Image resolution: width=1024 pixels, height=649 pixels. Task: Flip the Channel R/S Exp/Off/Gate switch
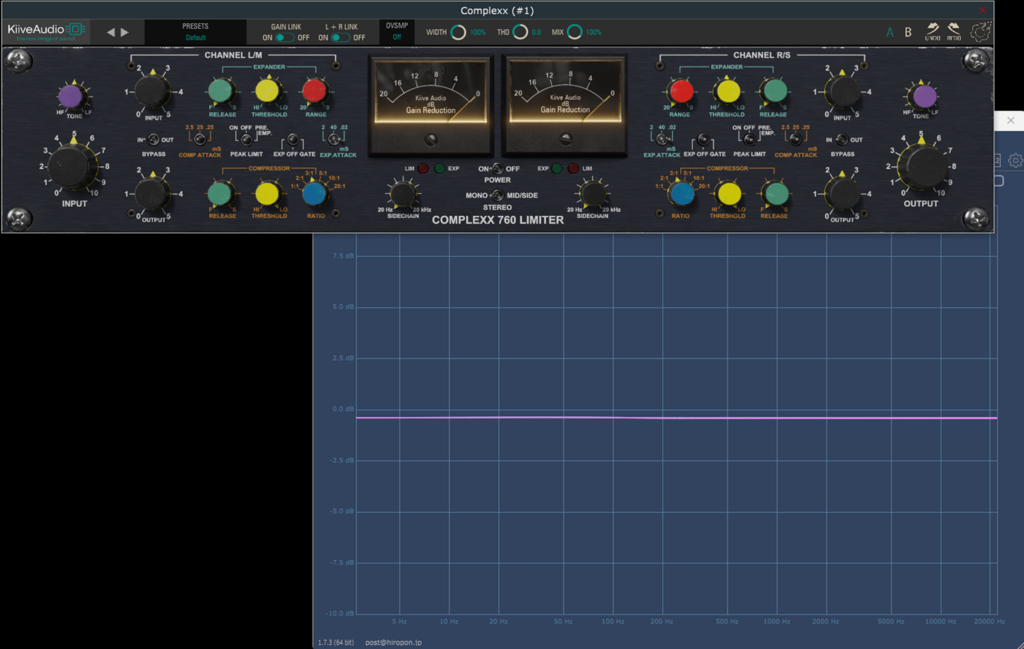coord(703,139)
